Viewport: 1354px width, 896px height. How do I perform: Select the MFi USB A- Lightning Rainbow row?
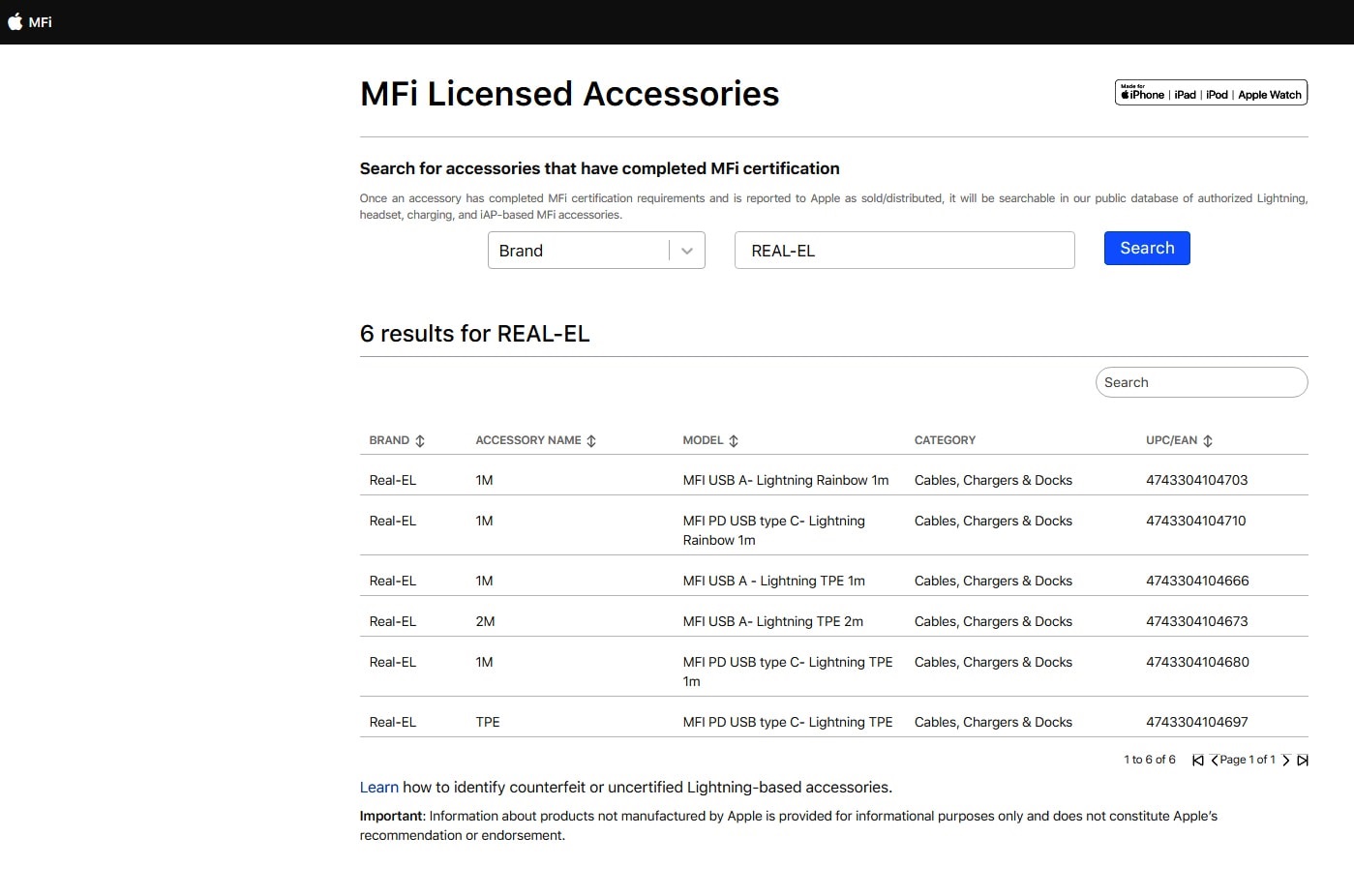pos(786,479)
